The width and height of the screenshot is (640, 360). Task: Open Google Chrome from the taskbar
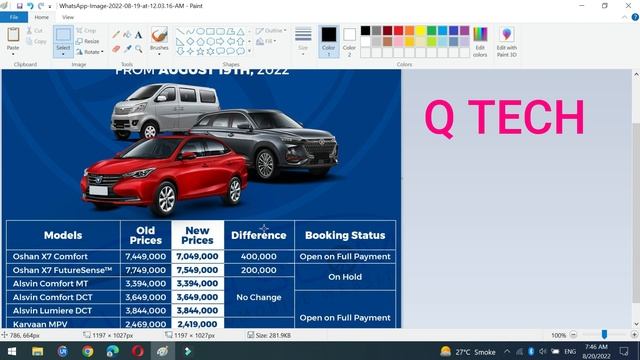[87, 351]
